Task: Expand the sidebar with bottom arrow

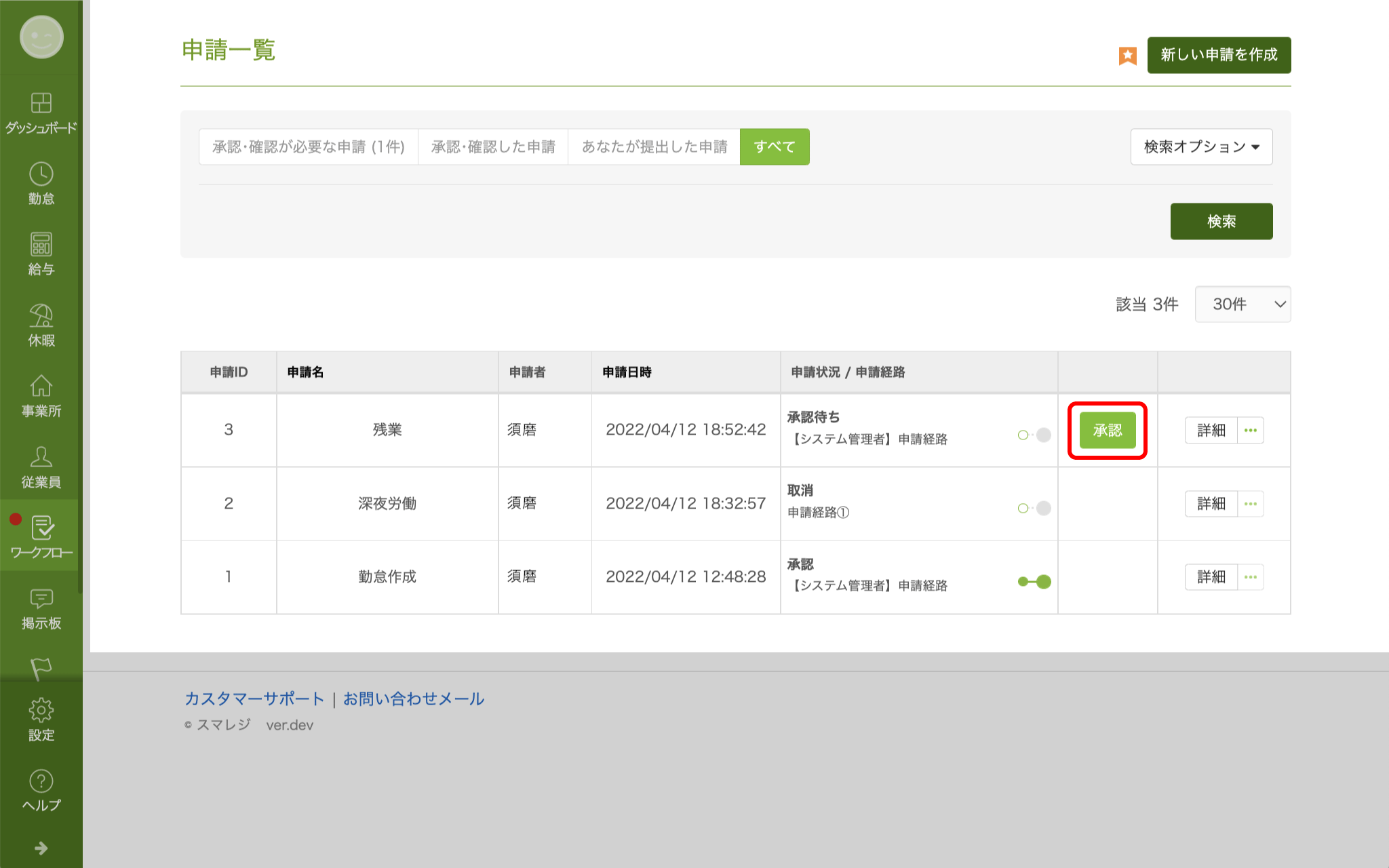Action: click(41, 848)
